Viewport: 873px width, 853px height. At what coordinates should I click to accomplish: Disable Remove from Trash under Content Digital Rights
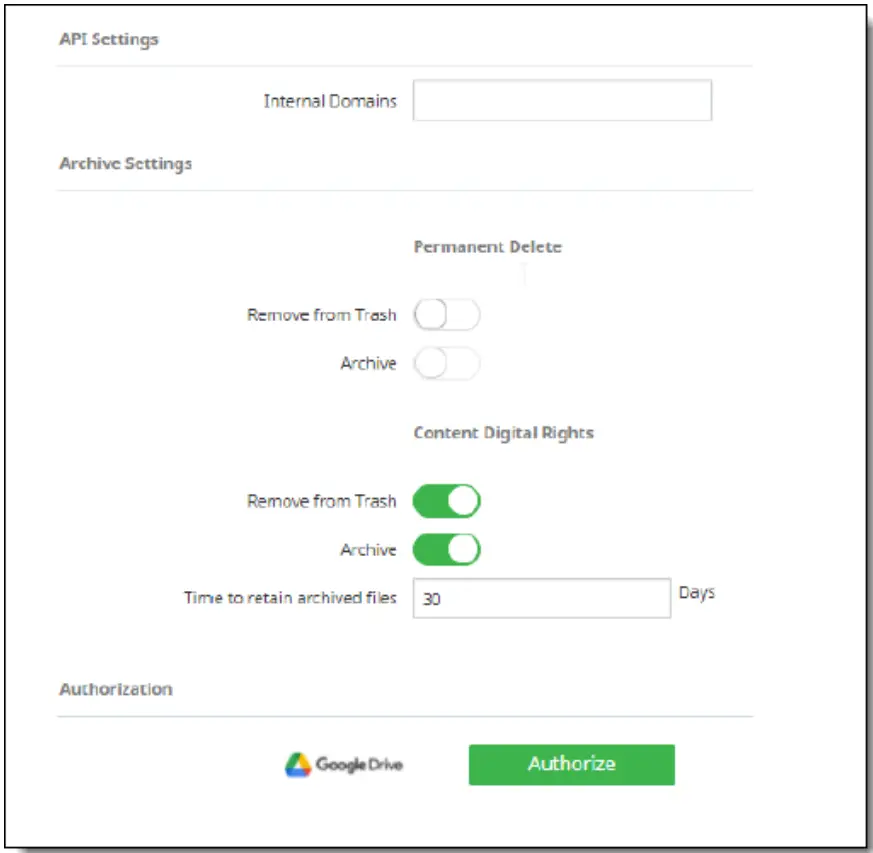[447, 500]
